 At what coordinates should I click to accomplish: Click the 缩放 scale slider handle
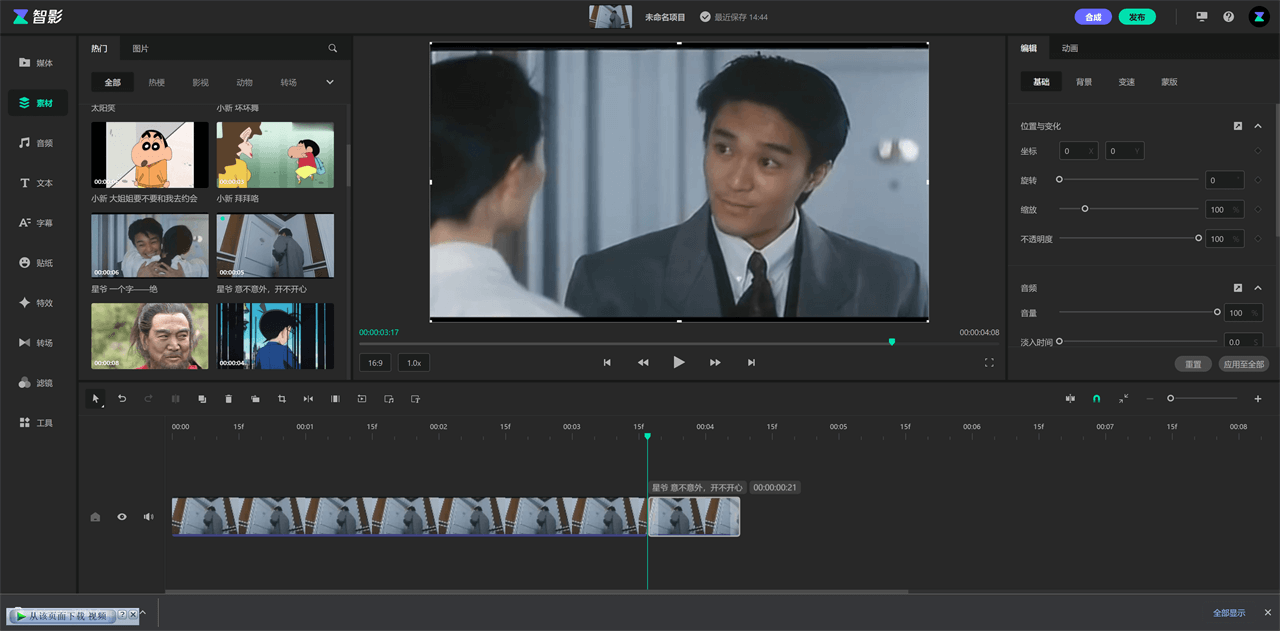click(x=1084, y=208)
